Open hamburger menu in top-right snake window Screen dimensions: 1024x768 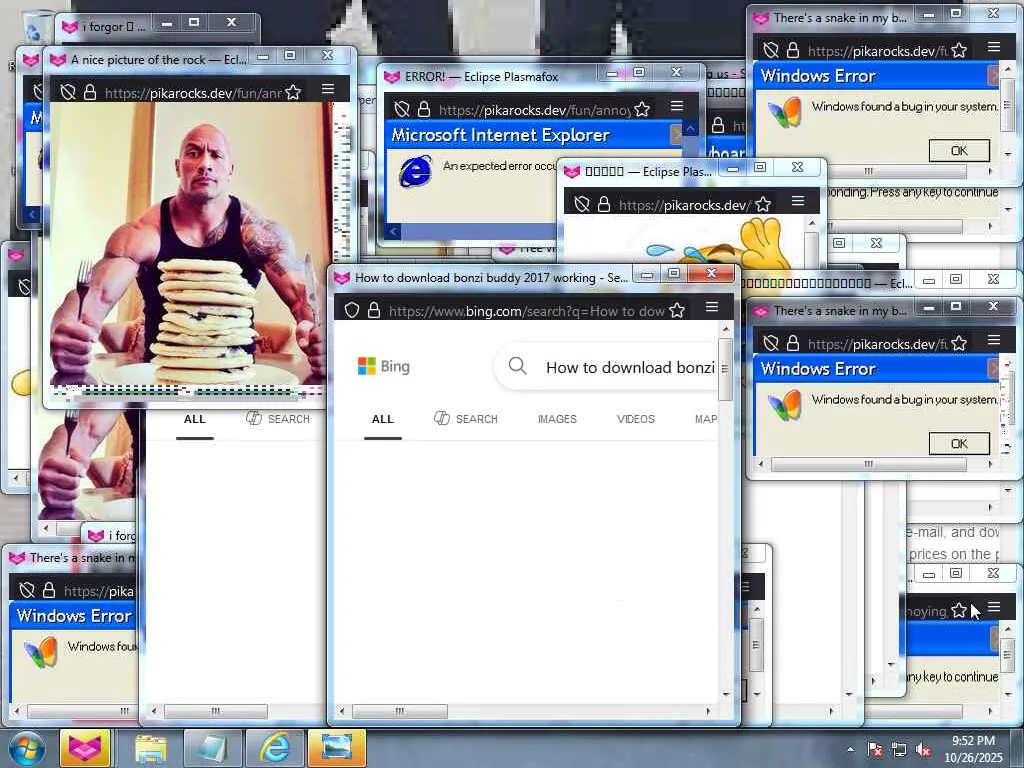[x=994, y=46]
